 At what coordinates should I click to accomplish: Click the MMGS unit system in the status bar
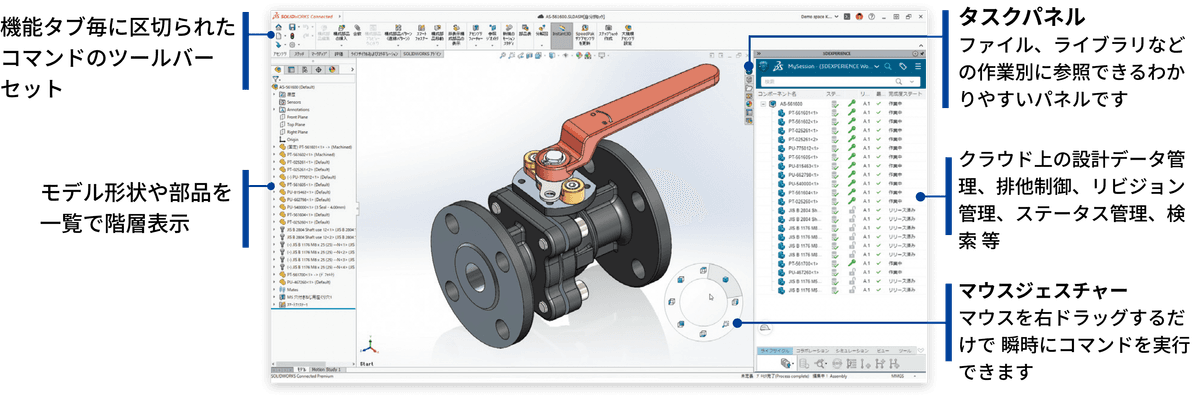(x=897, y=376)
